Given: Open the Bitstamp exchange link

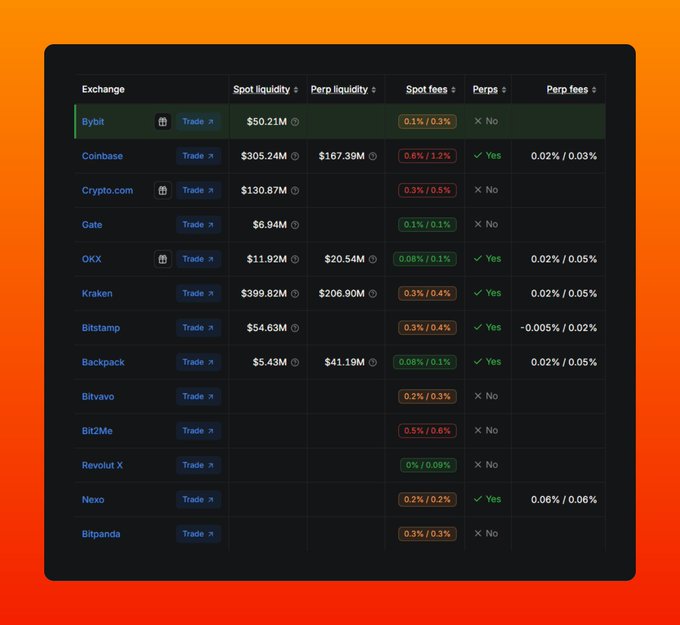Looking at the screenshot, I should tap(101, 328).
